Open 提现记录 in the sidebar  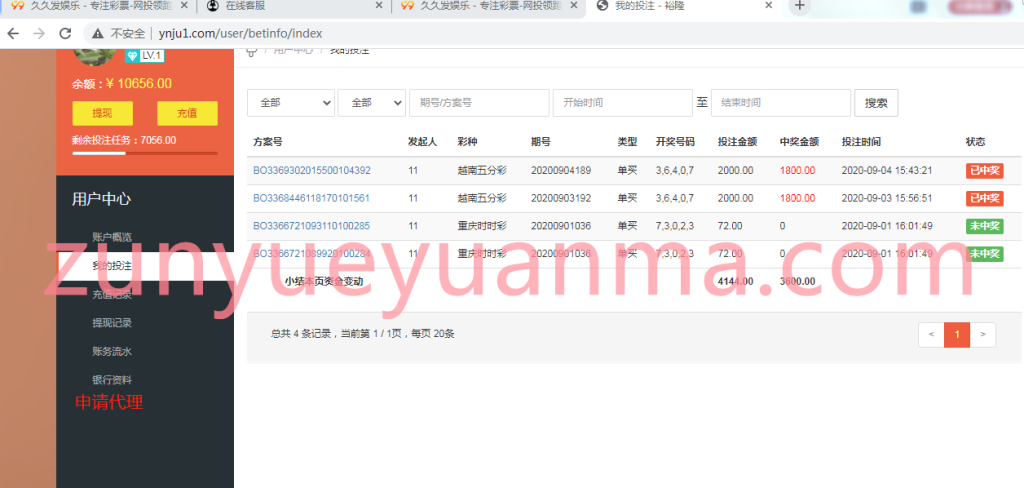point(112,323)
